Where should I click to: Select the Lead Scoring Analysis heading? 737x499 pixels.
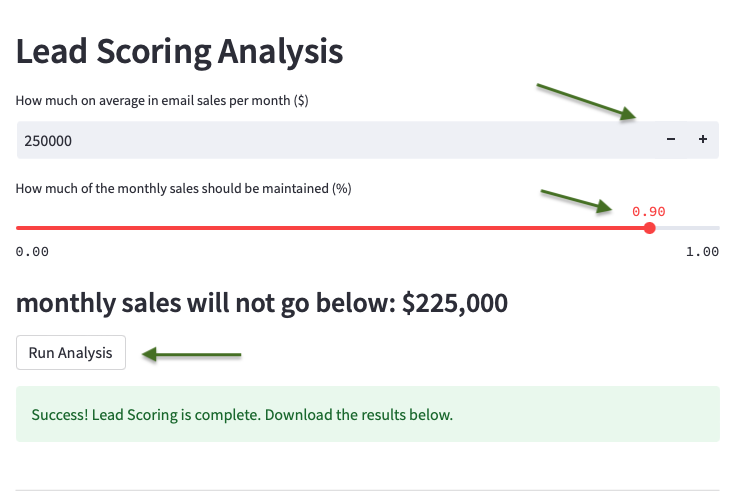[180, 51]
